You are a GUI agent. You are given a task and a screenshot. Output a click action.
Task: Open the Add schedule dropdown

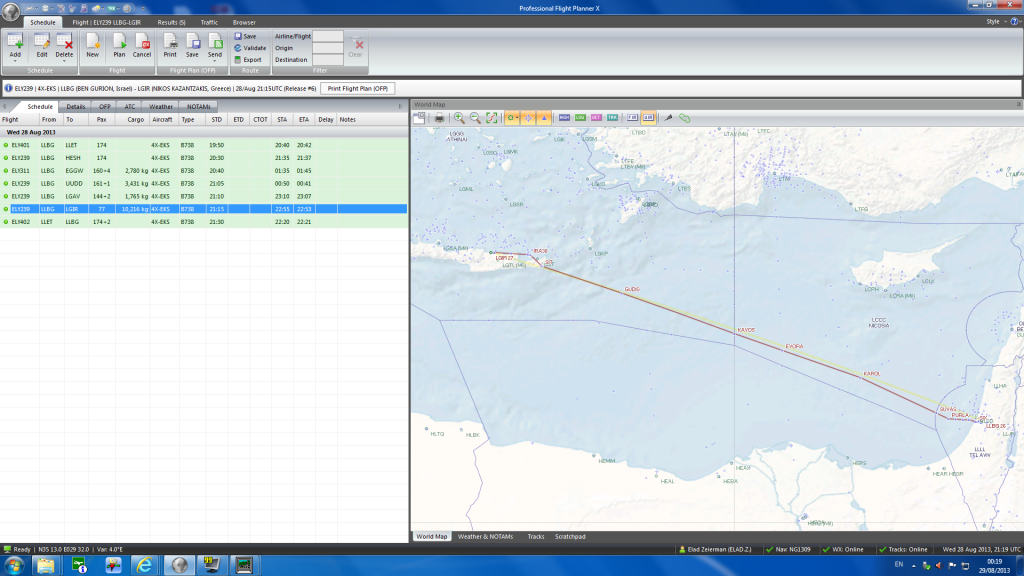click(x=15, y=62)
